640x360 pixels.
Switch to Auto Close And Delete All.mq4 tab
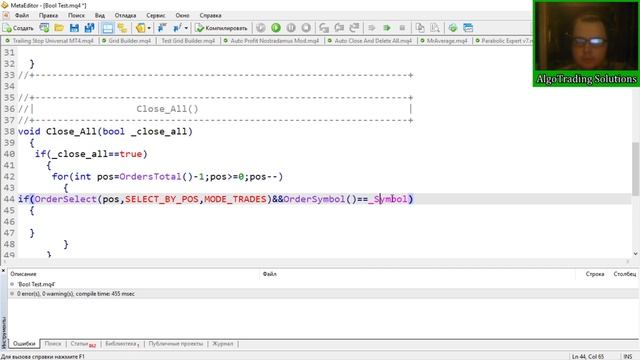tap(370, 41)
